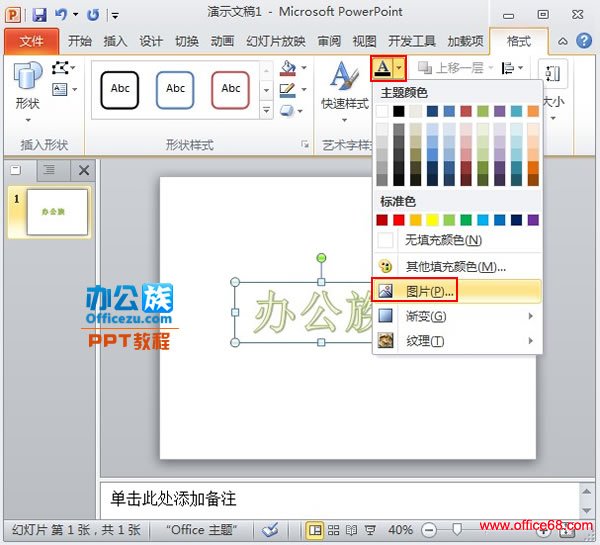Image resolution: width=600 pixels, height=545 pixels.
Task: Open the 形状样式 dialog launcher
Action: tap(305, 144)
